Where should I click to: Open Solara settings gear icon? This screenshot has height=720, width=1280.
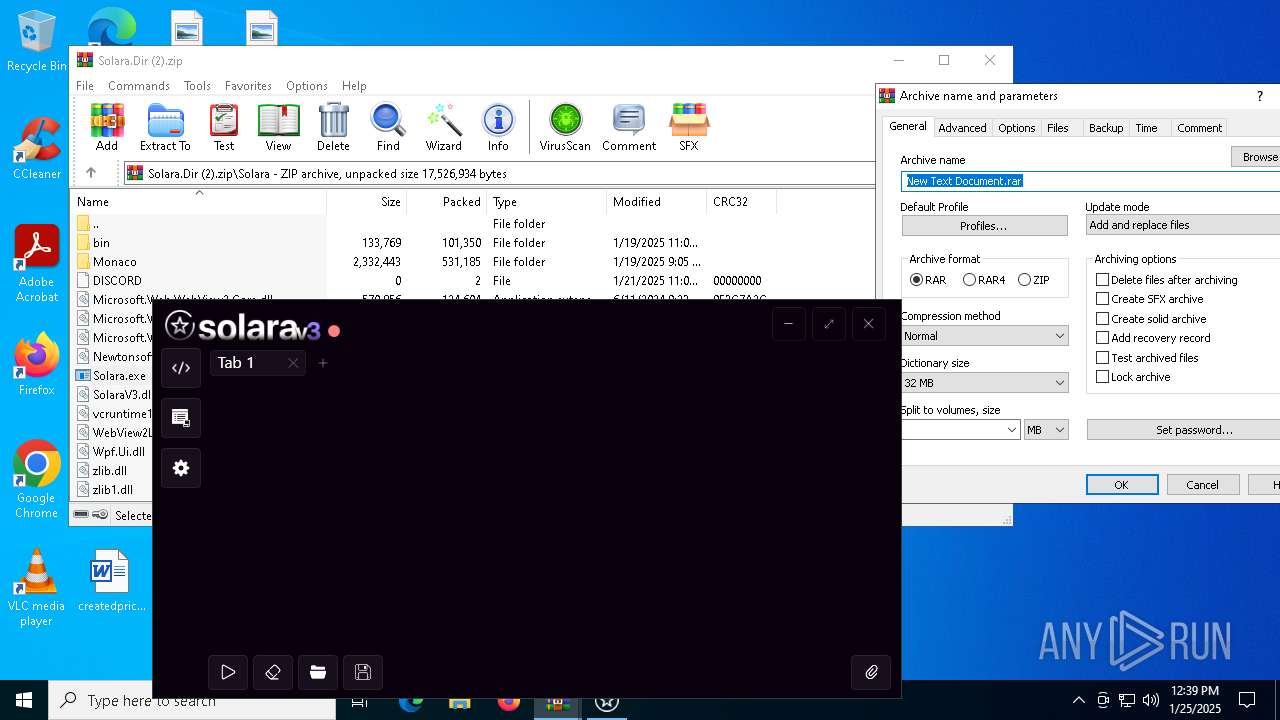181,468
